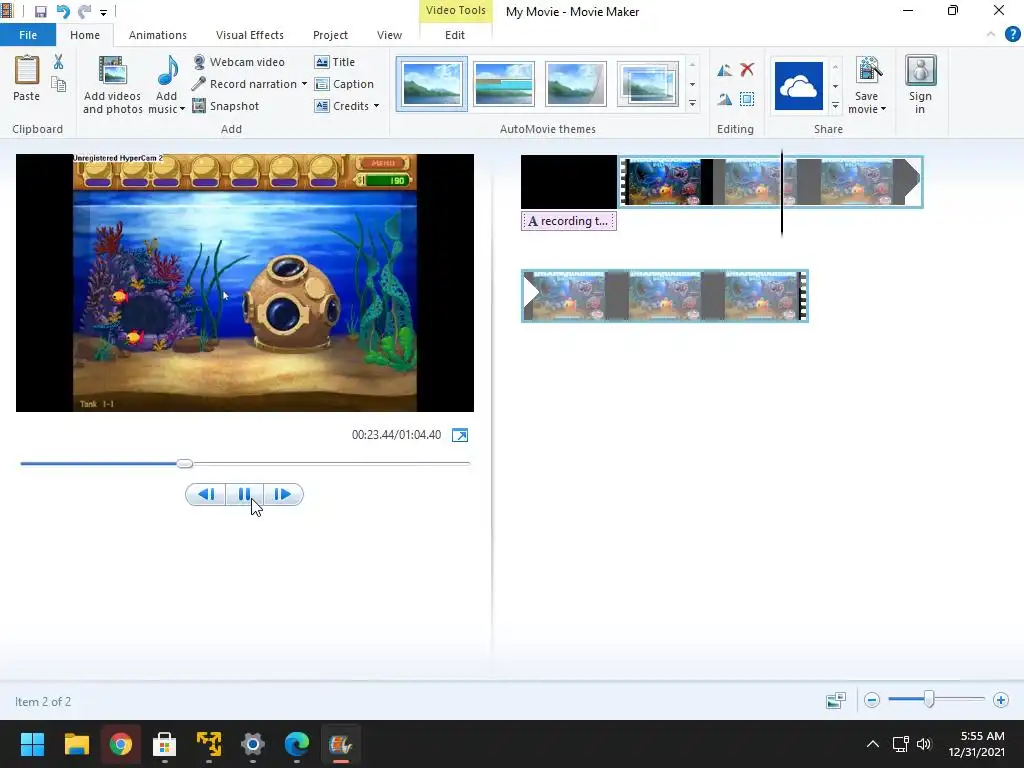Open Add videos and photos
This screenshot has height=768, width=1024.
click(x=112, y=86)
